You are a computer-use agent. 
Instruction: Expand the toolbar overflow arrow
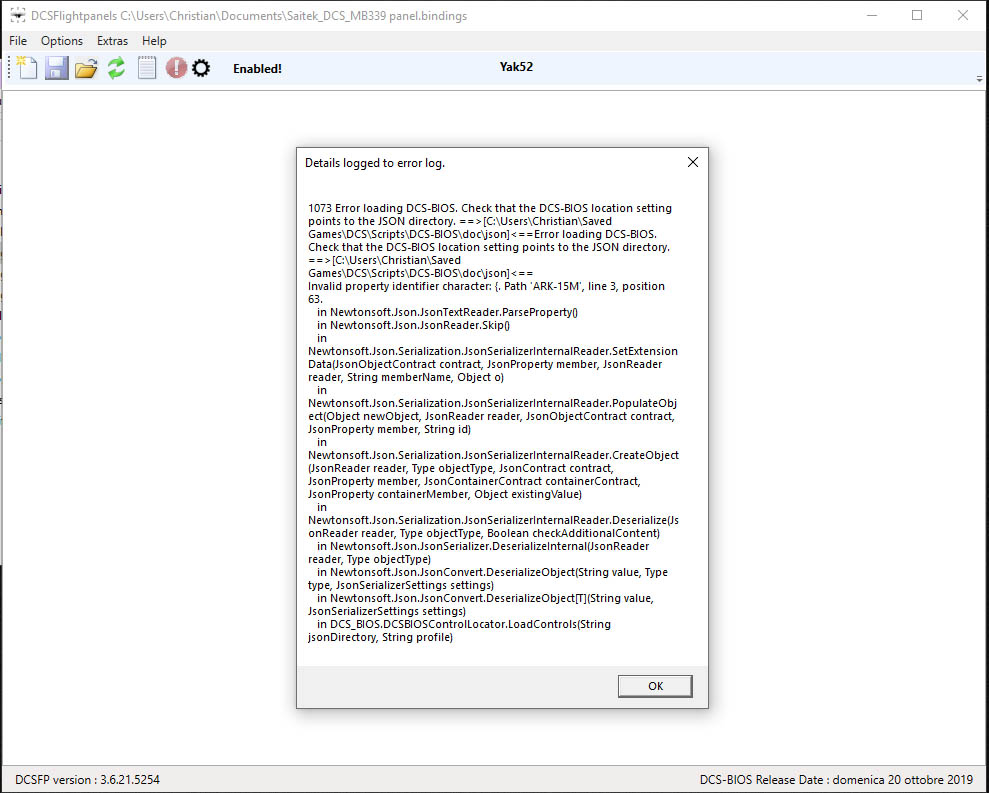click(x=979, y=79)
